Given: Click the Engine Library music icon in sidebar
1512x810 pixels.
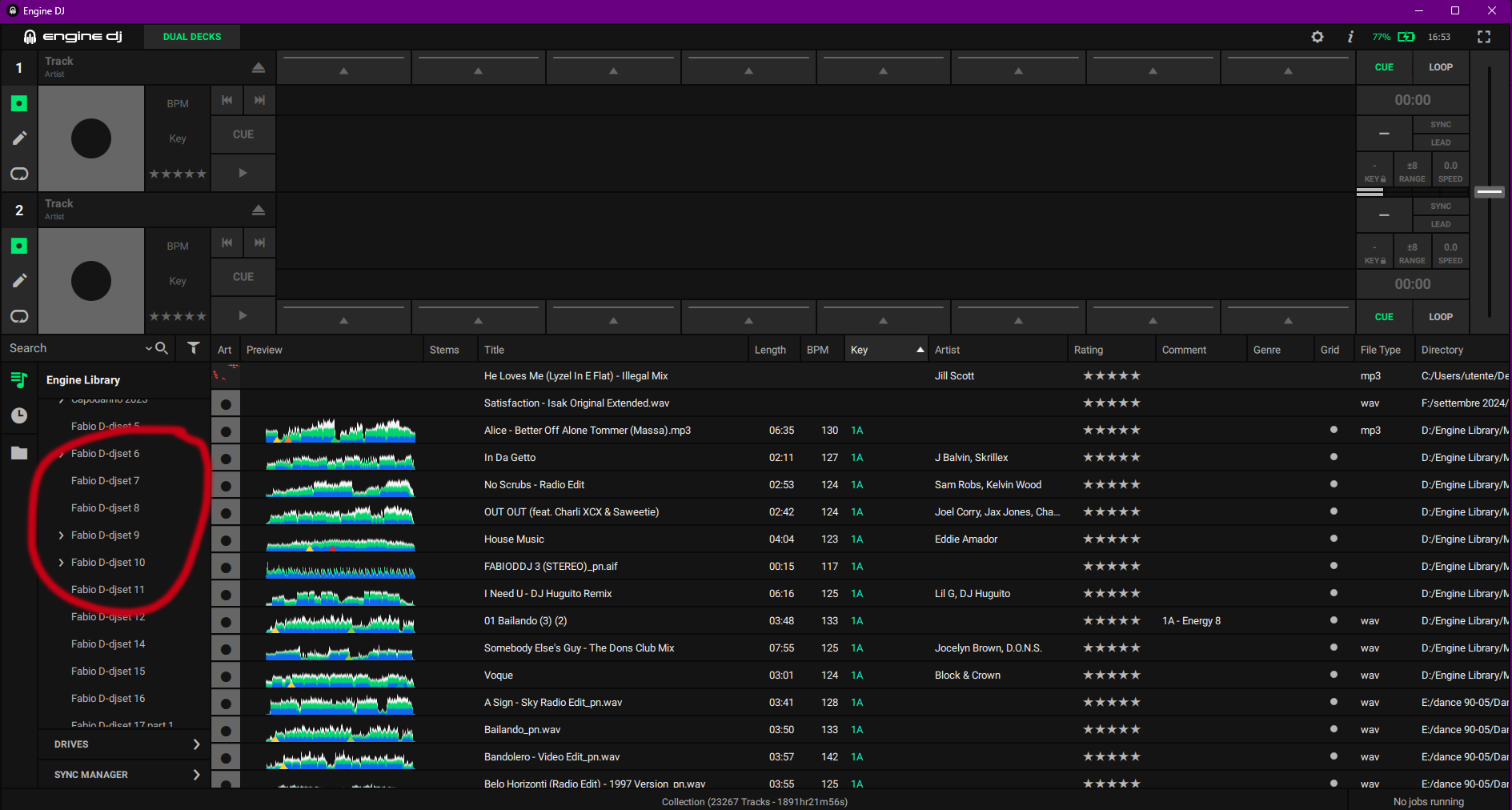Looking at the screenshot, I should [x=18, y=379].
